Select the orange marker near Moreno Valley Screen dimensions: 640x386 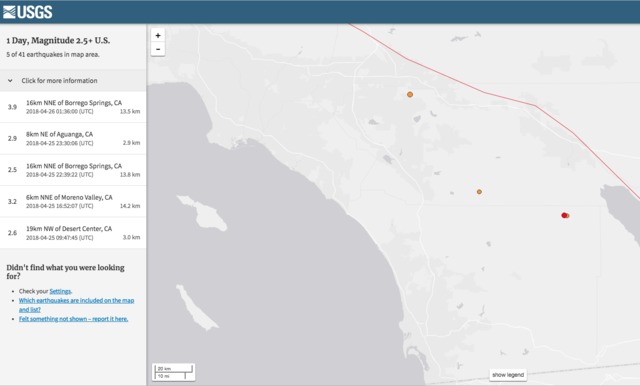(410, 94)
